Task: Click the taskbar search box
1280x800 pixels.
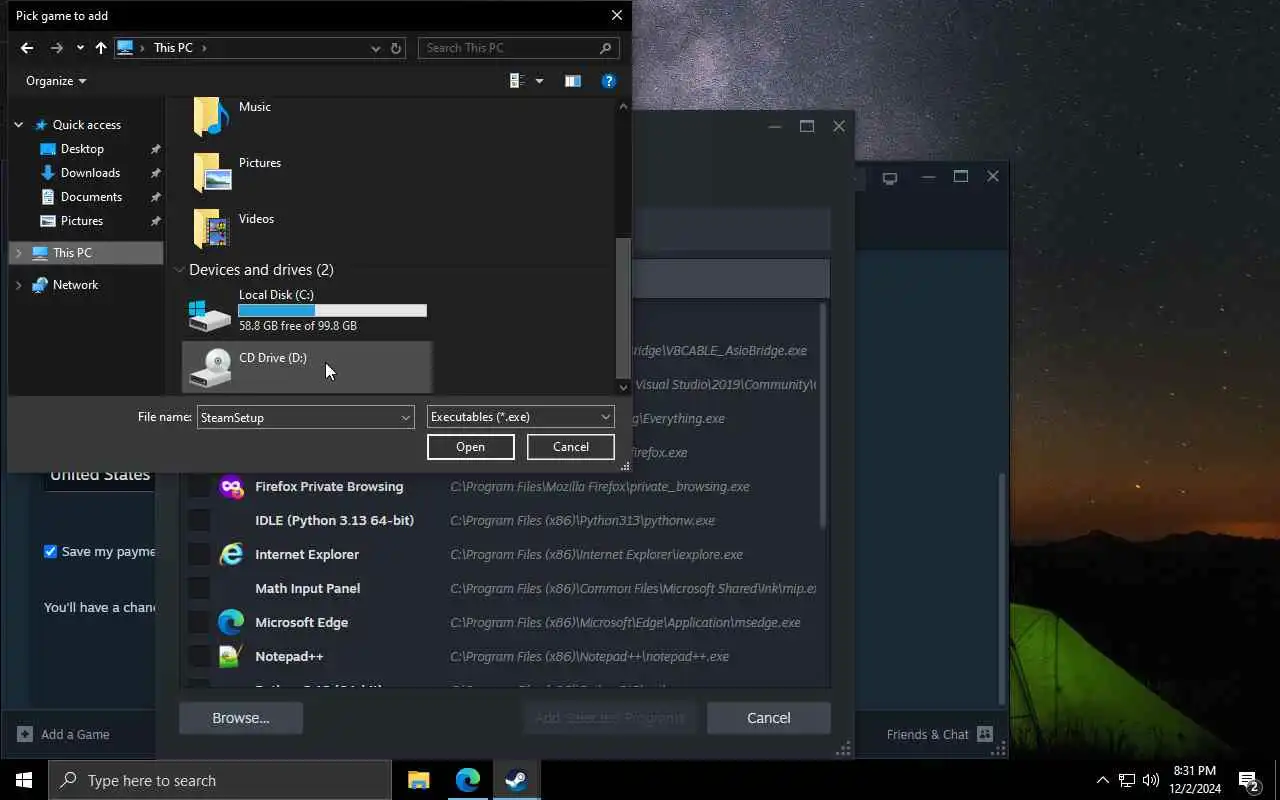Action: pyautogui.click(x=220, y=780)
